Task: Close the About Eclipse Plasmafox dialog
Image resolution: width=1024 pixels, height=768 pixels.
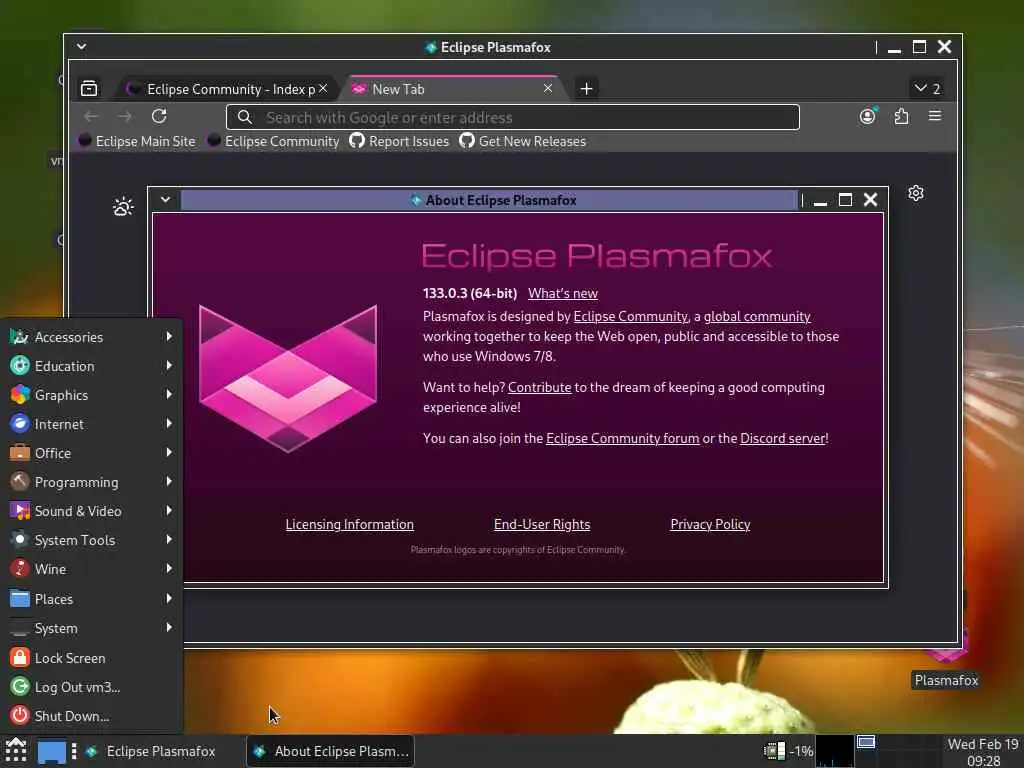Action: pos(871,200)
